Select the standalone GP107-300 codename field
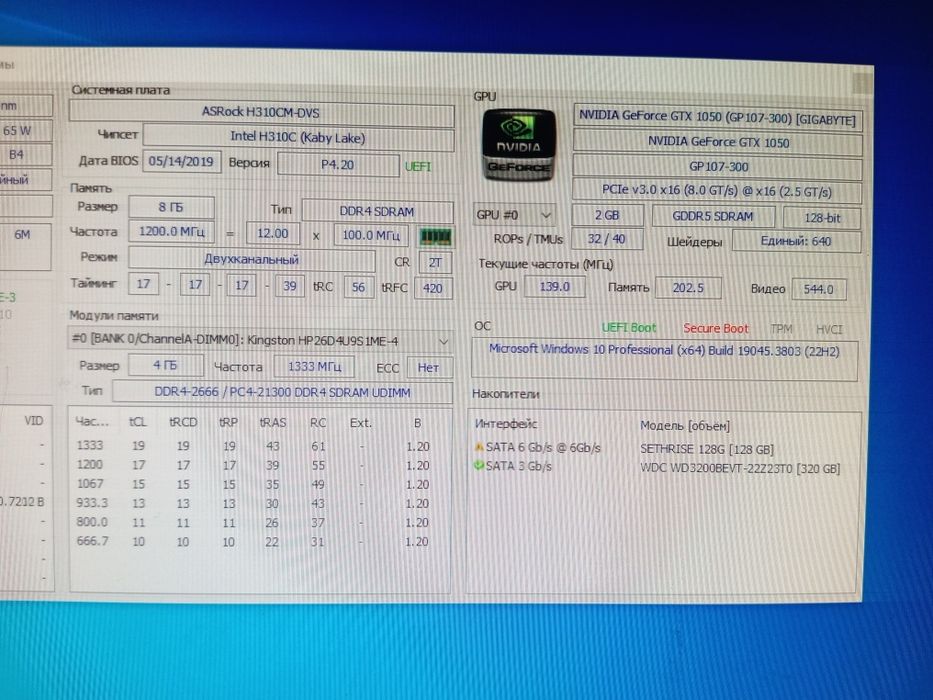This screenshot has width=933, height=700. 718,167
